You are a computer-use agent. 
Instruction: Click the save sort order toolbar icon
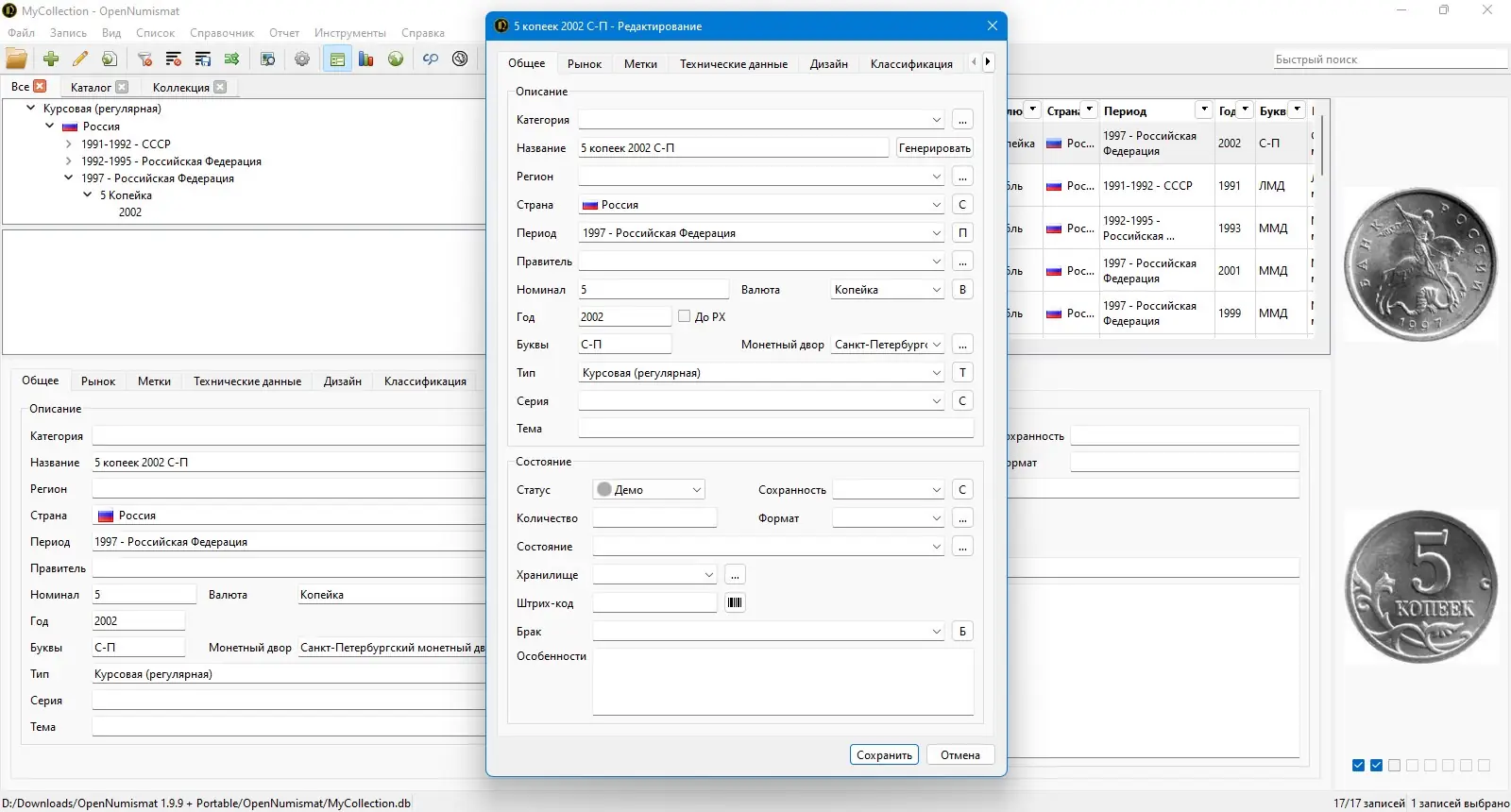coord(203,59)
